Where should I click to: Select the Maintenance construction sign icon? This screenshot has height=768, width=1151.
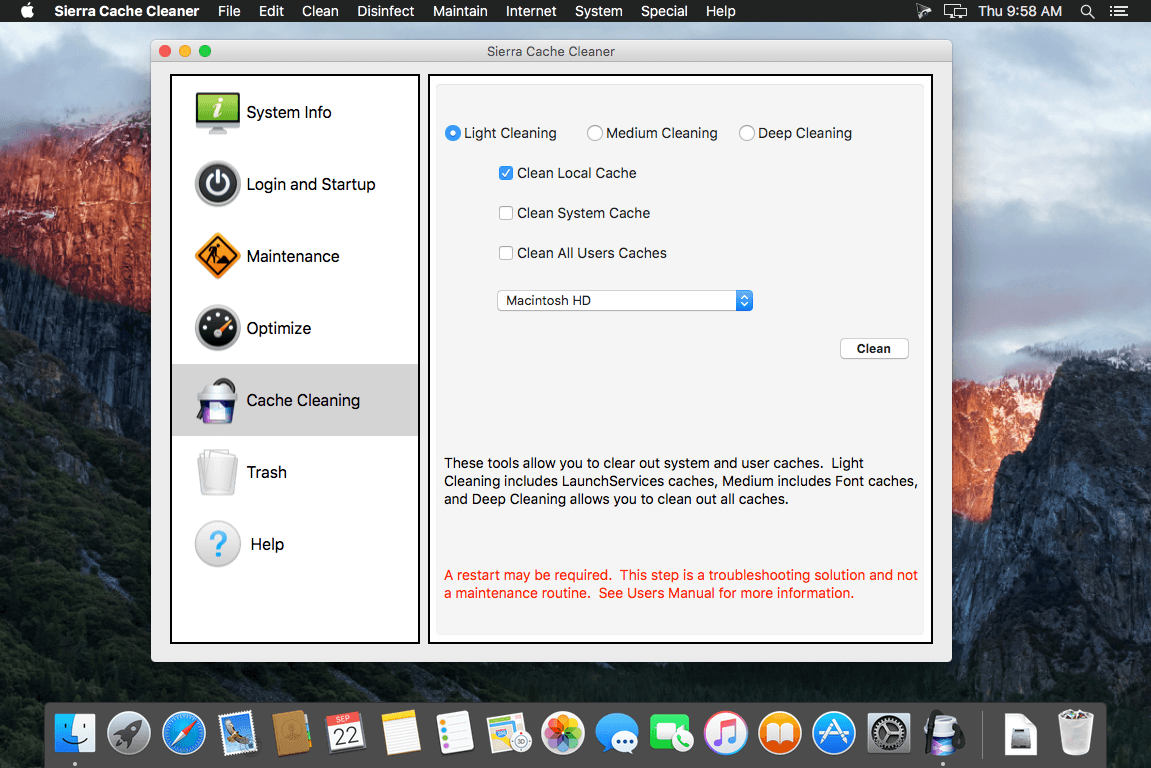tap(217, 256)
